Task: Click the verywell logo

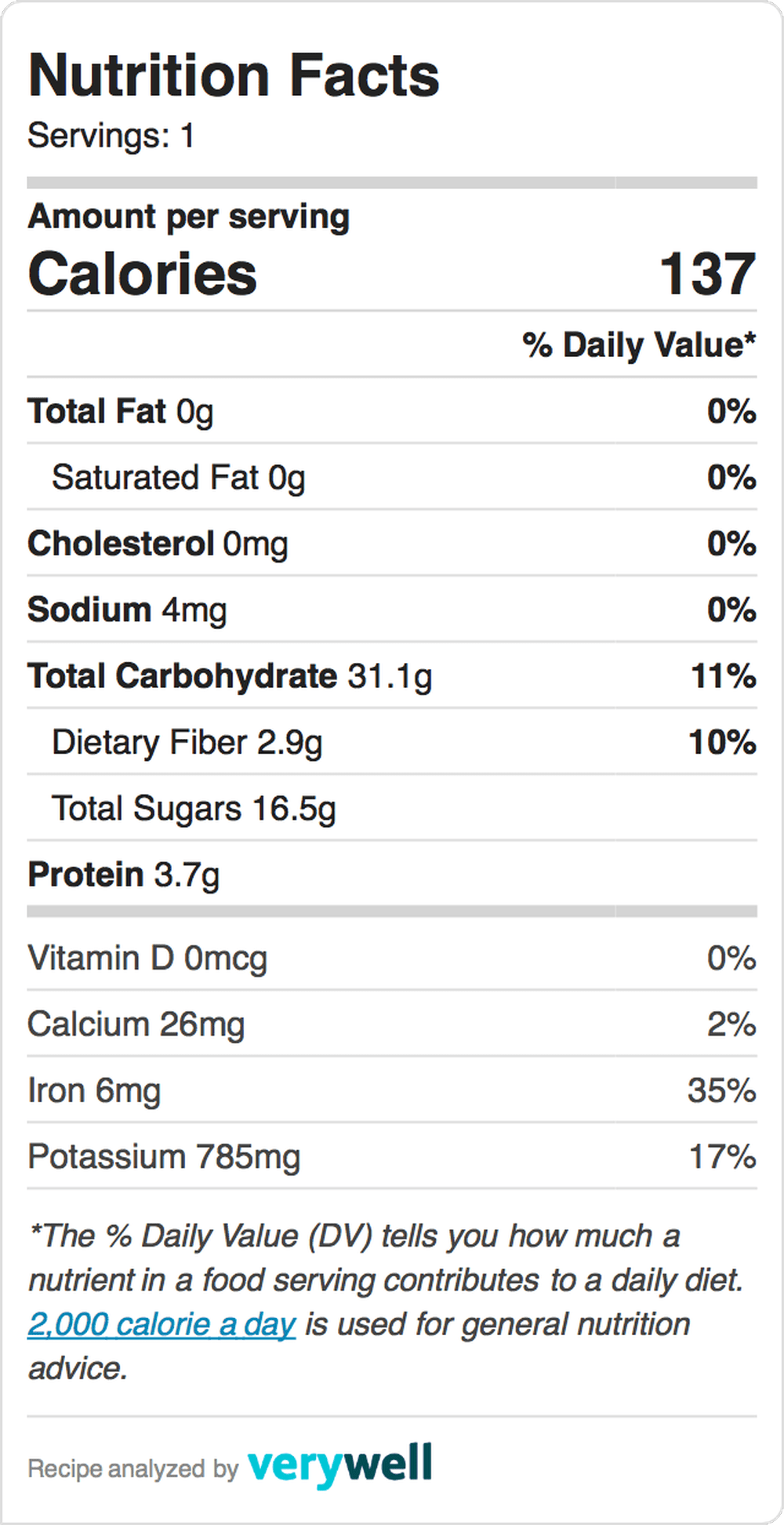Action: coord(339,1465)
